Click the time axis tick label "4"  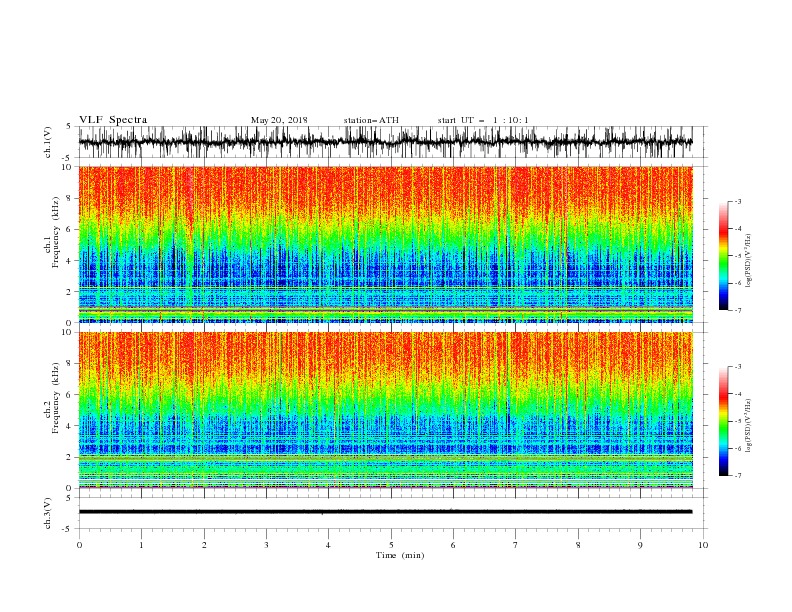(328, 545)
